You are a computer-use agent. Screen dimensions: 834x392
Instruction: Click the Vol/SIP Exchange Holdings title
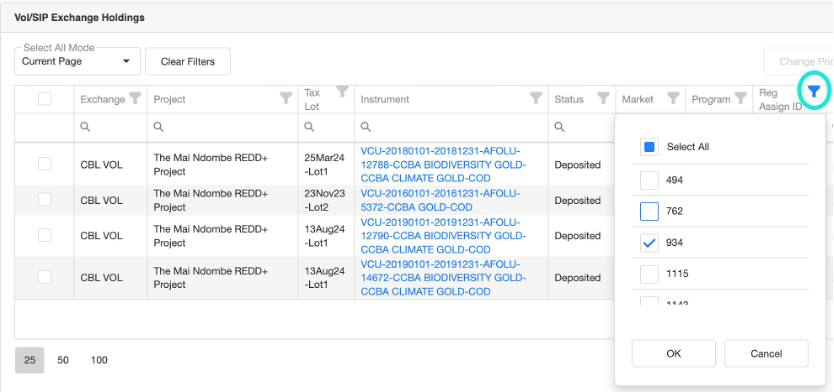pyautogui.click(x=79, y=18)
